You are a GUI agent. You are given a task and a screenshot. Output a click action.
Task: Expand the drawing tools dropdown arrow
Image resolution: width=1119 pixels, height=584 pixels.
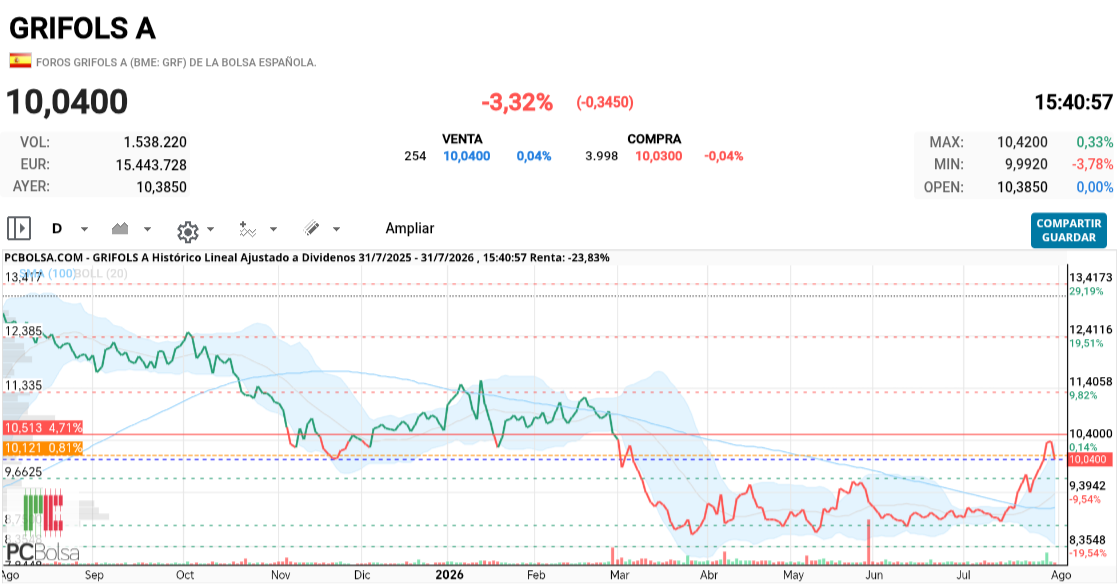(x=336, y=229)
